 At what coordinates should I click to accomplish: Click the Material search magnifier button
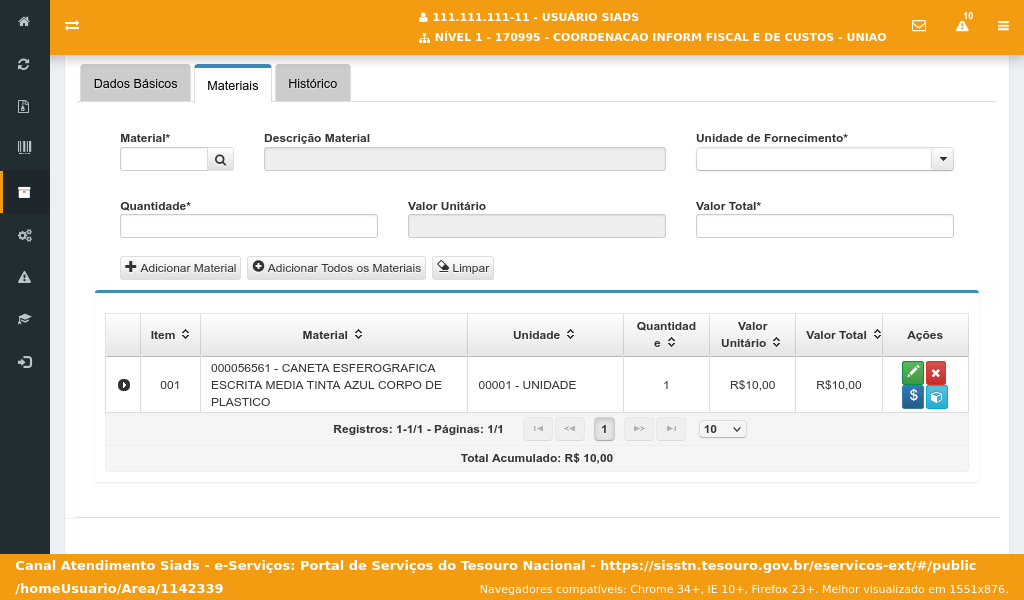pos(221,159)
